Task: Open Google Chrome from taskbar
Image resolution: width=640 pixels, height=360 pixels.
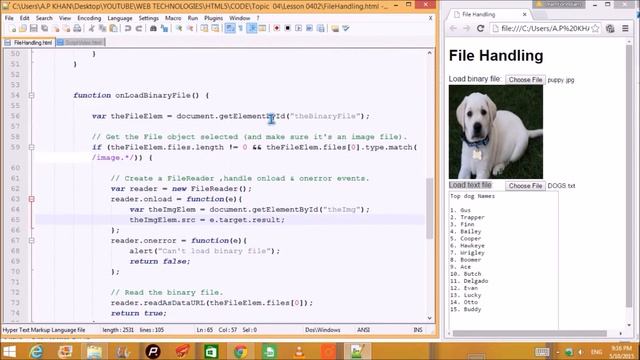Action: tap(240, 351)
